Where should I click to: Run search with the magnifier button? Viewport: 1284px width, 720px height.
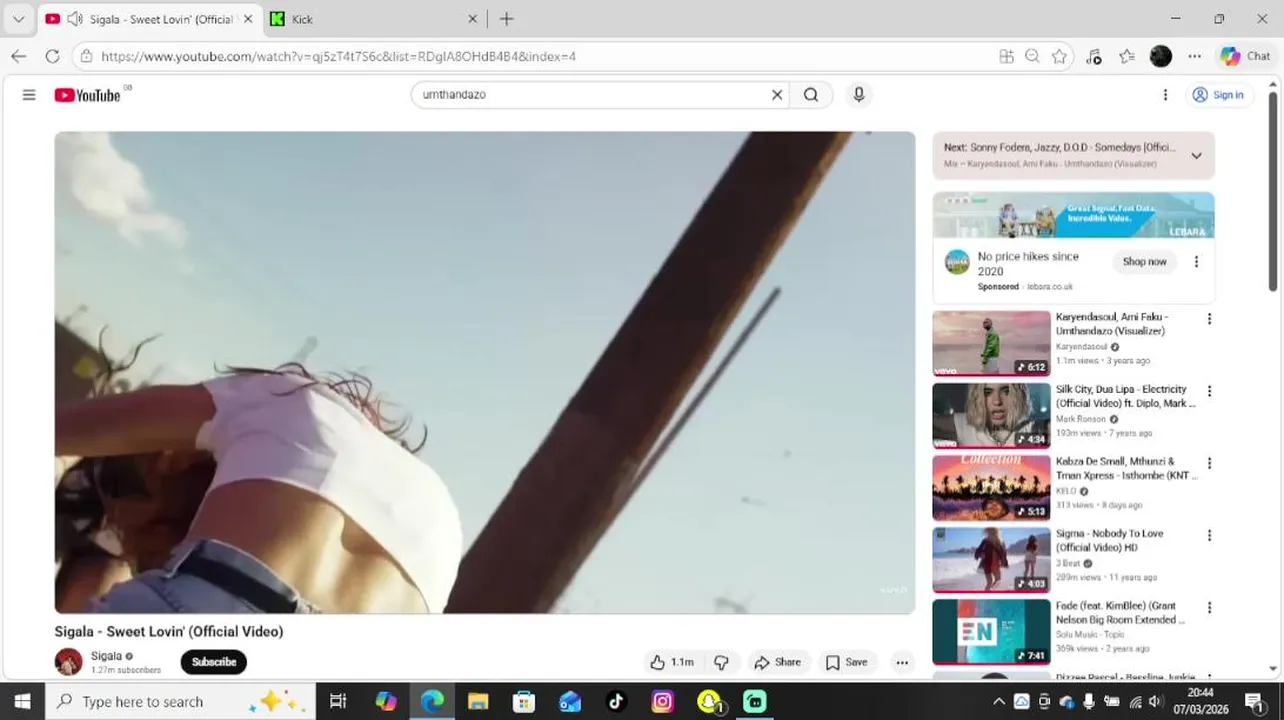[x=811, y=95]
